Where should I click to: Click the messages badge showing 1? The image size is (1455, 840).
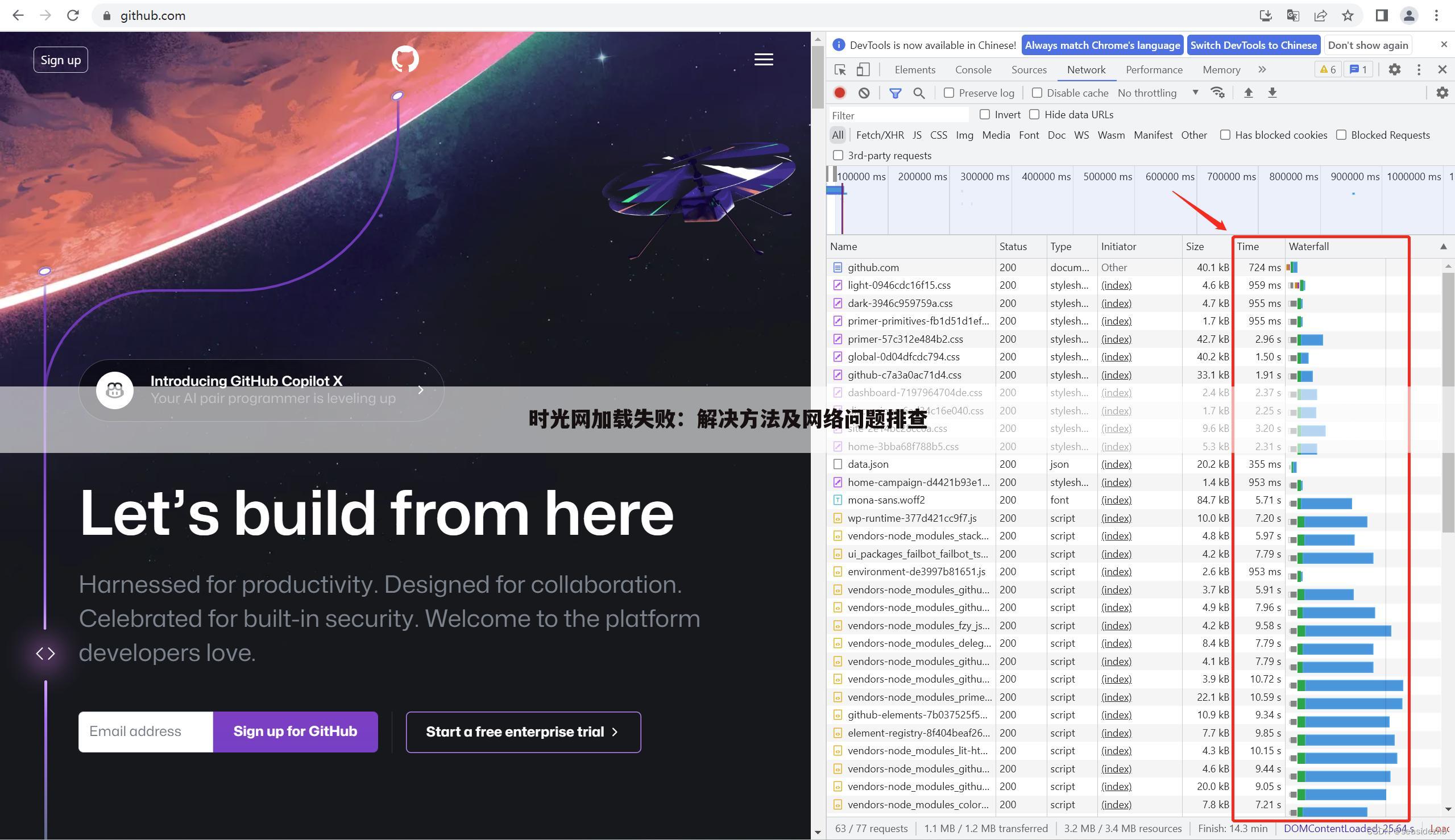coord(1358,70)
